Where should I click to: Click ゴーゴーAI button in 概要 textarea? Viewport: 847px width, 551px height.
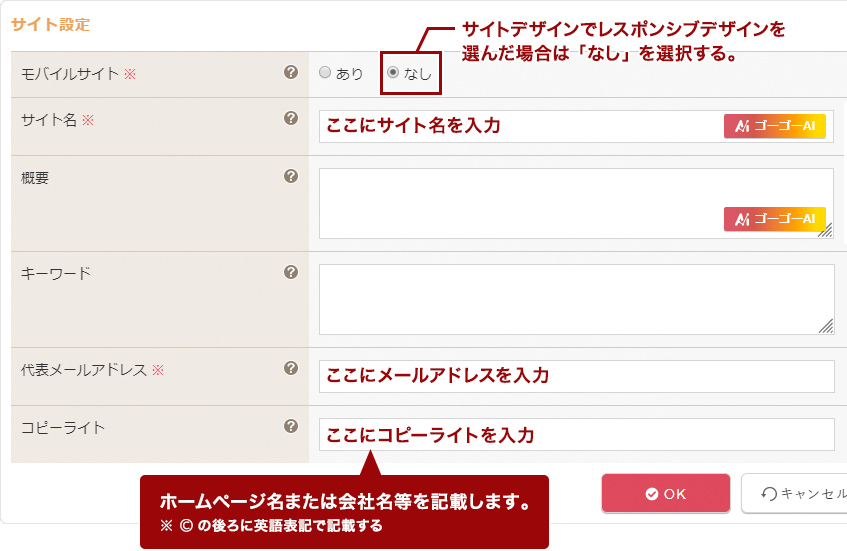pyautogui.click(x=774, y=219)
